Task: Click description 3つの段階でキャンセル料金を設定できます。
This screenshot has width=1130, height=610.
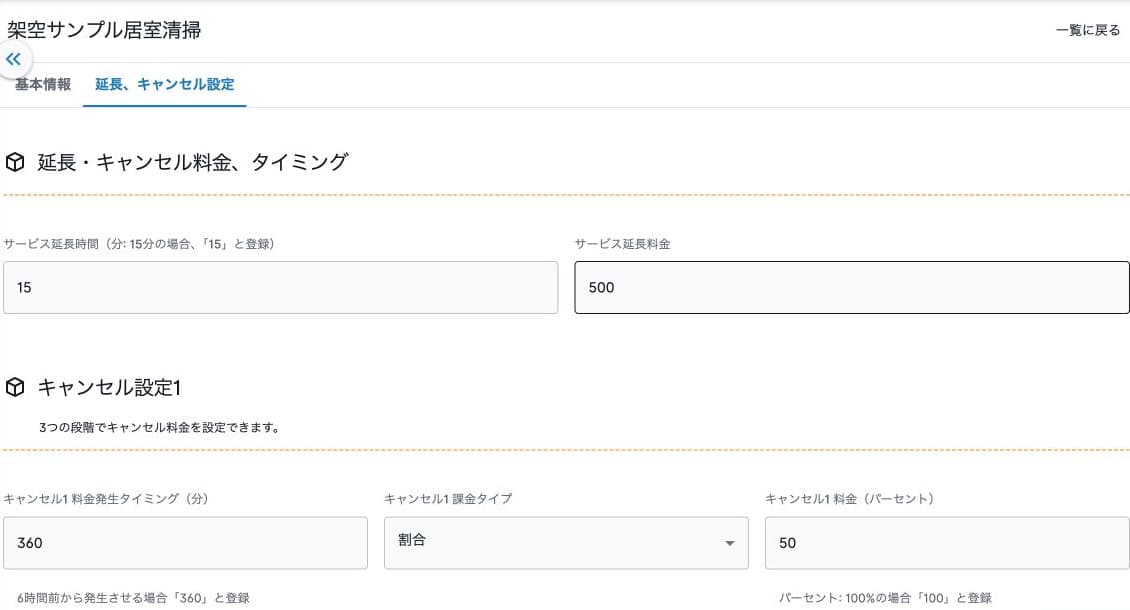Action: (159, 428)
